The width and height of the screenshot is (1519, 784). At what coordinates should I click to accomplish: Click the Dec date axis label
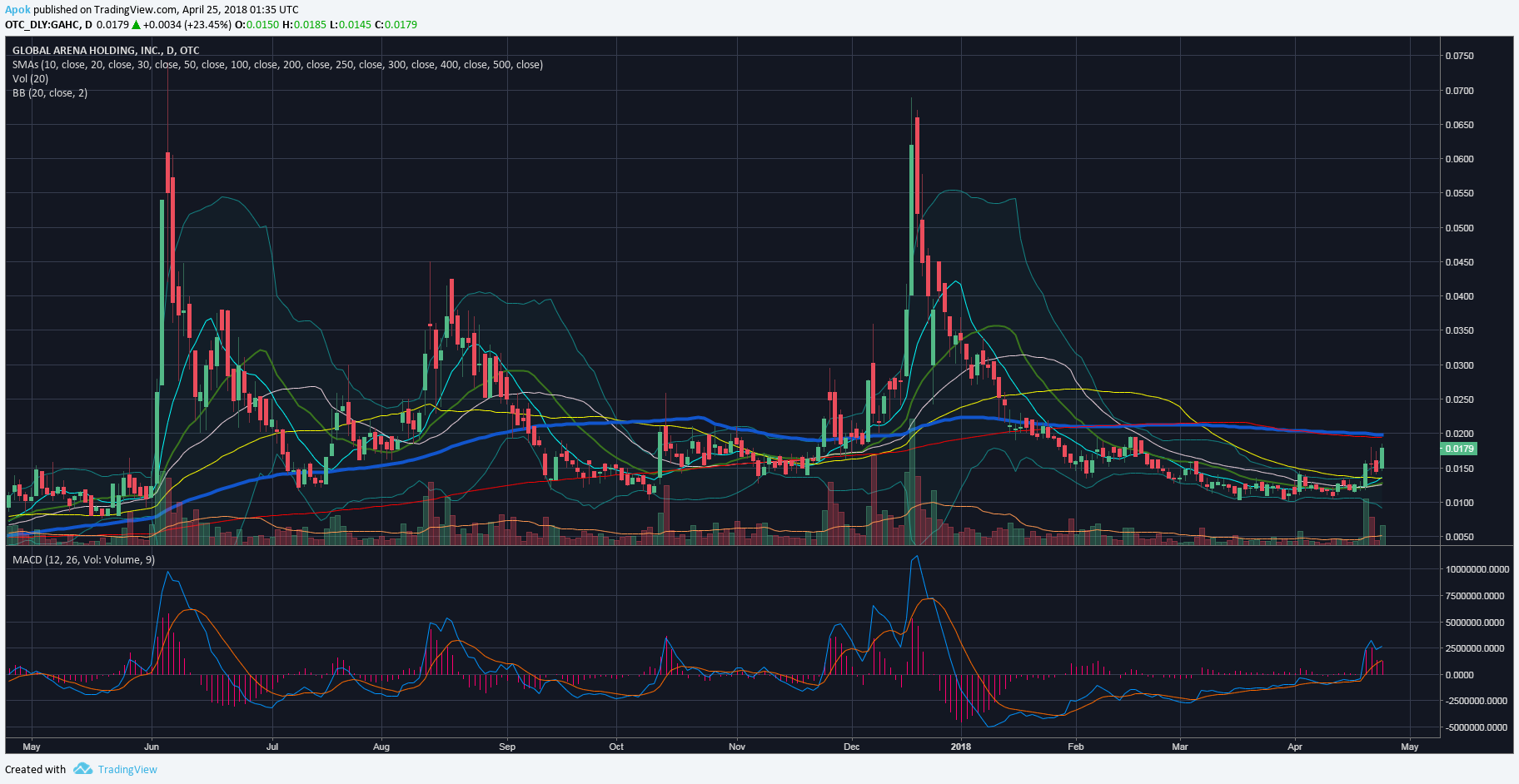click(851, 747)
